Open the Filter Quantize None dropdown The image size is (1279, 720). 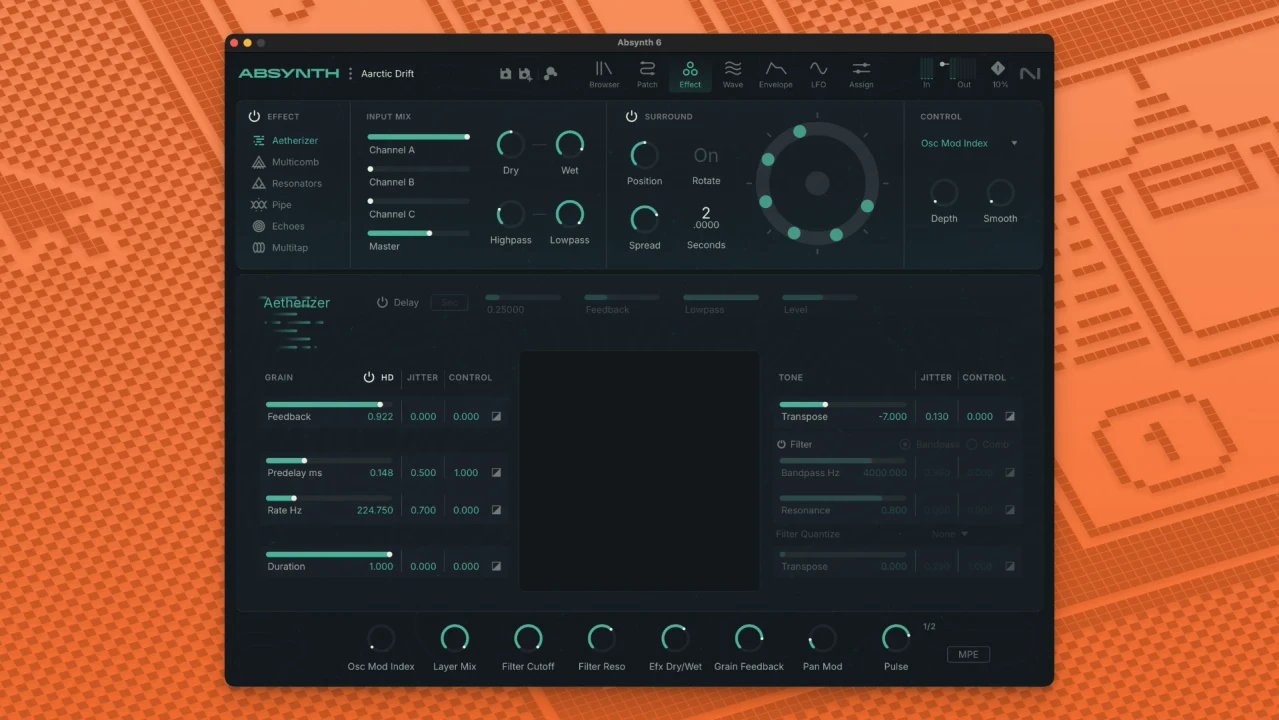[949, 534]
